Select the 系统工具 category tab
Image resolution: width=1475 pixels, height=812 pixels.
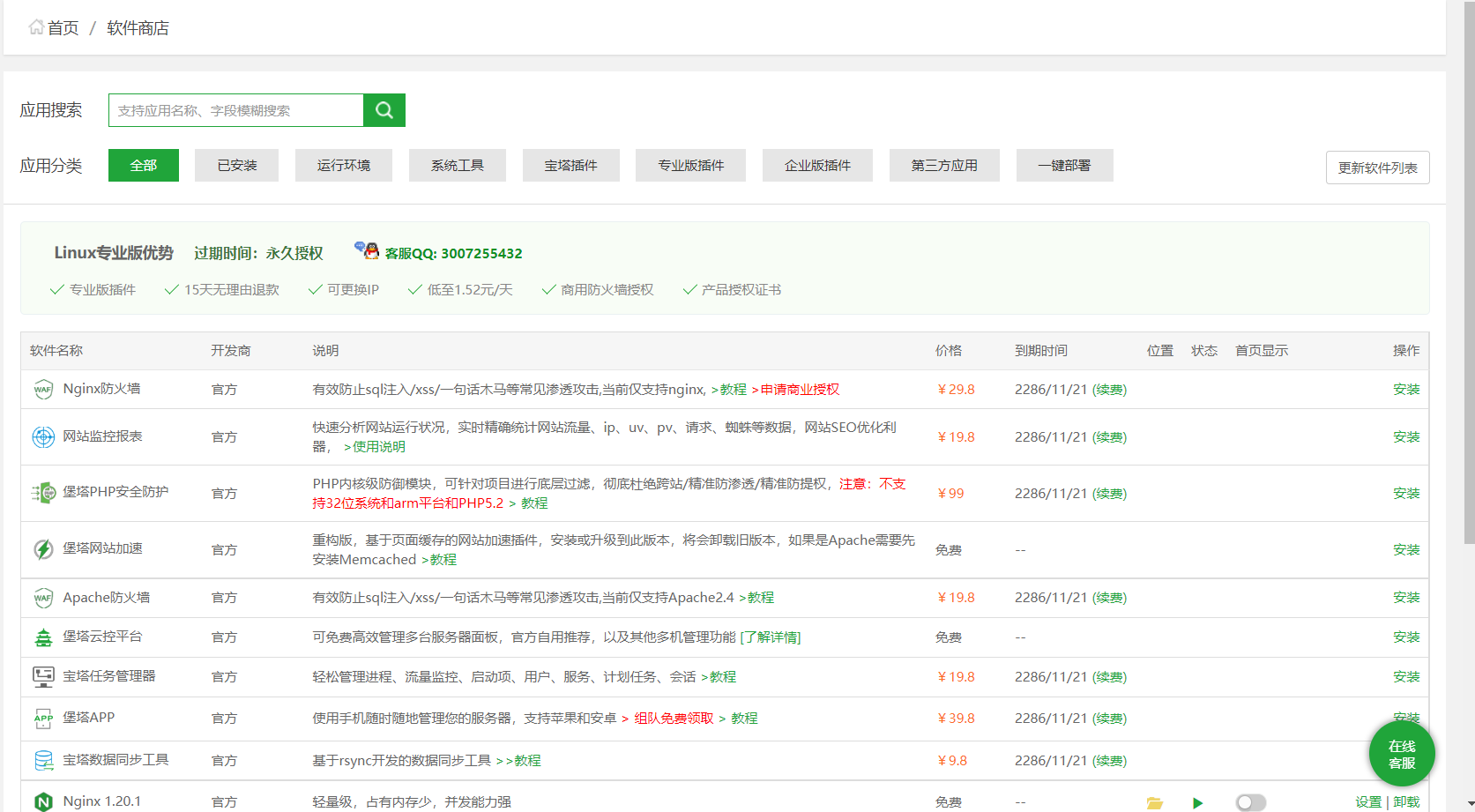[458, 165]
